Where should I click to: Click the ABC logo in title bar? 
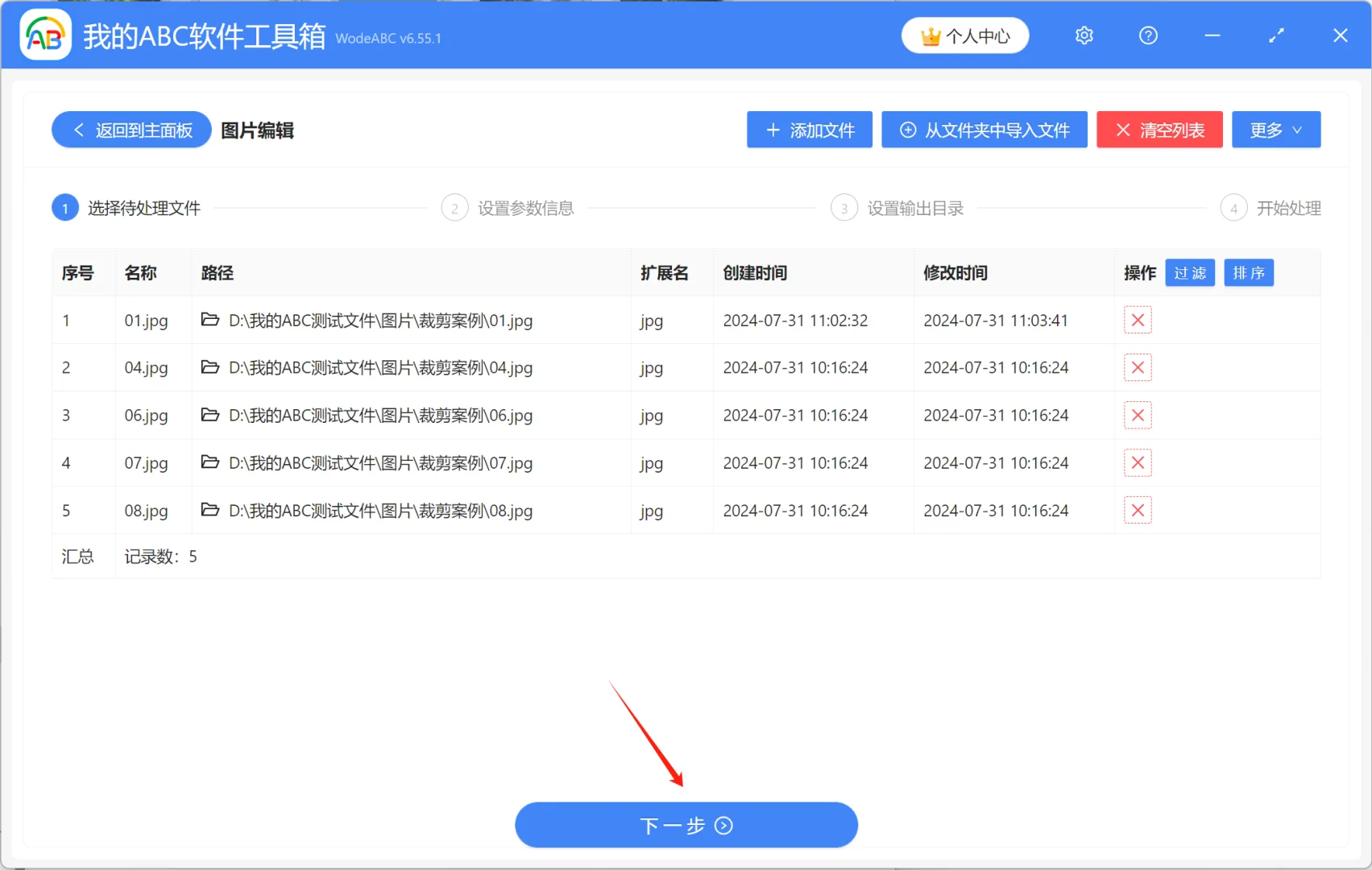[x=45, y=35]
